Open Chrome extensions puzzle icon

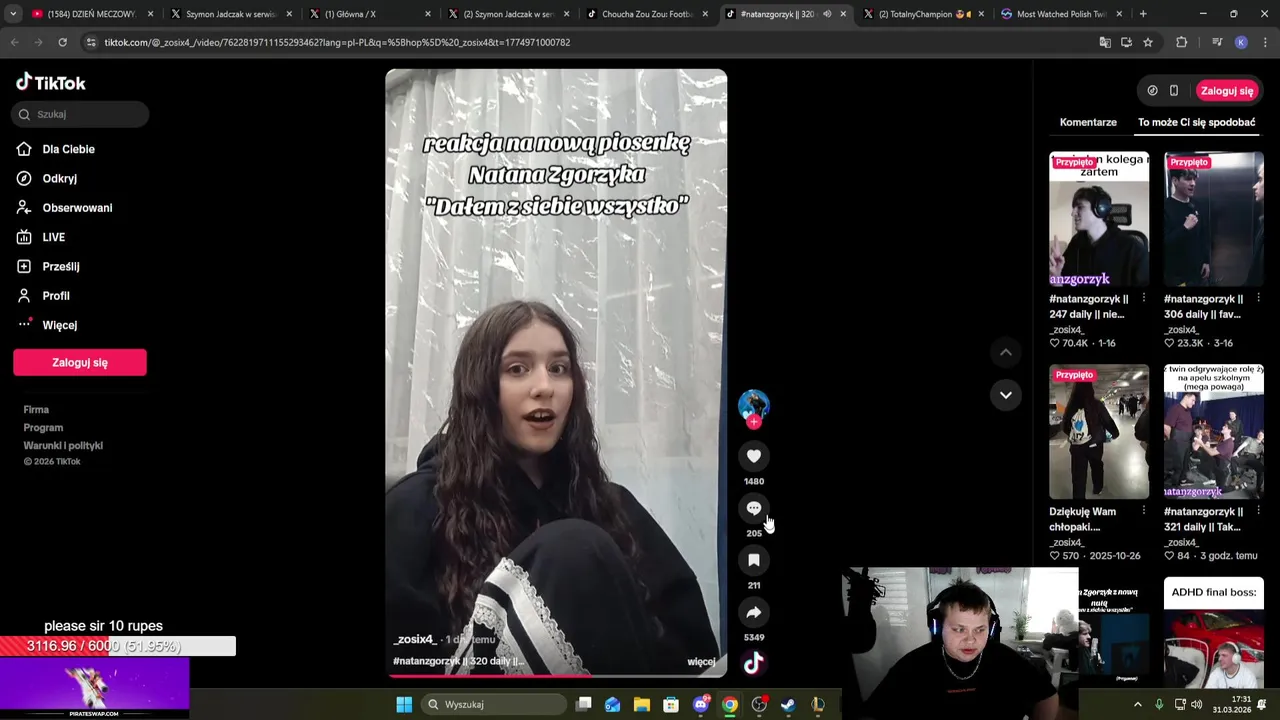click(x=1182, y=42)
